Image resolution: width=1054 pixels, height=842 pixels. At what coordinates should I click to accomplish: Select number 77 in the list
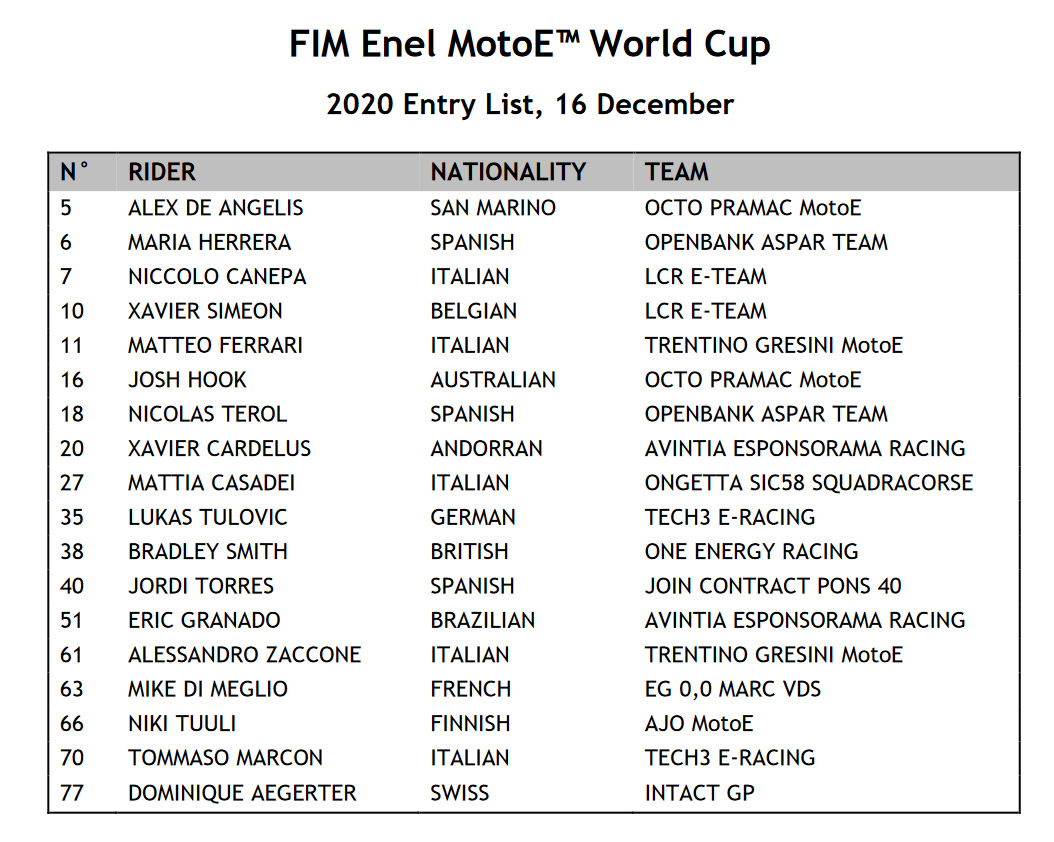[72, 793]
